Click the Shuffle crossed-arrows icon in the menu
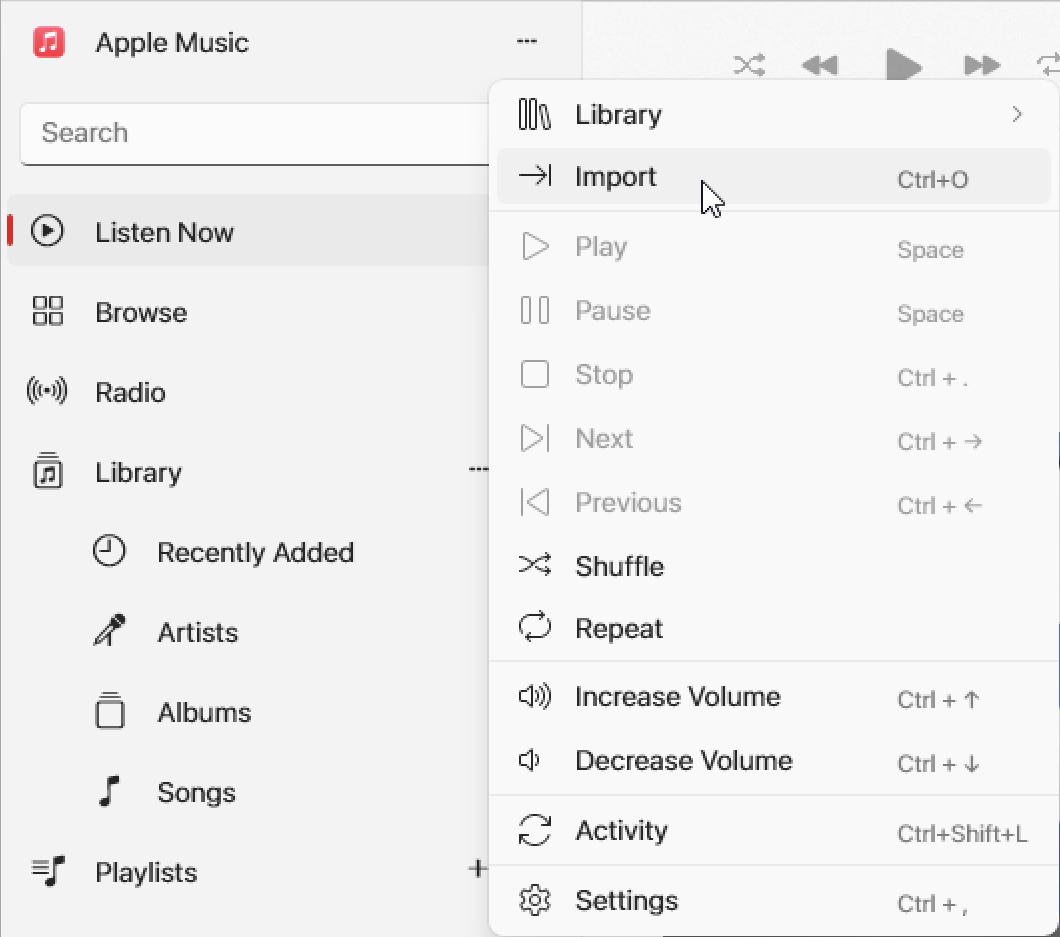The height and width of the screenshot is (937, 1060). (535, 564)
